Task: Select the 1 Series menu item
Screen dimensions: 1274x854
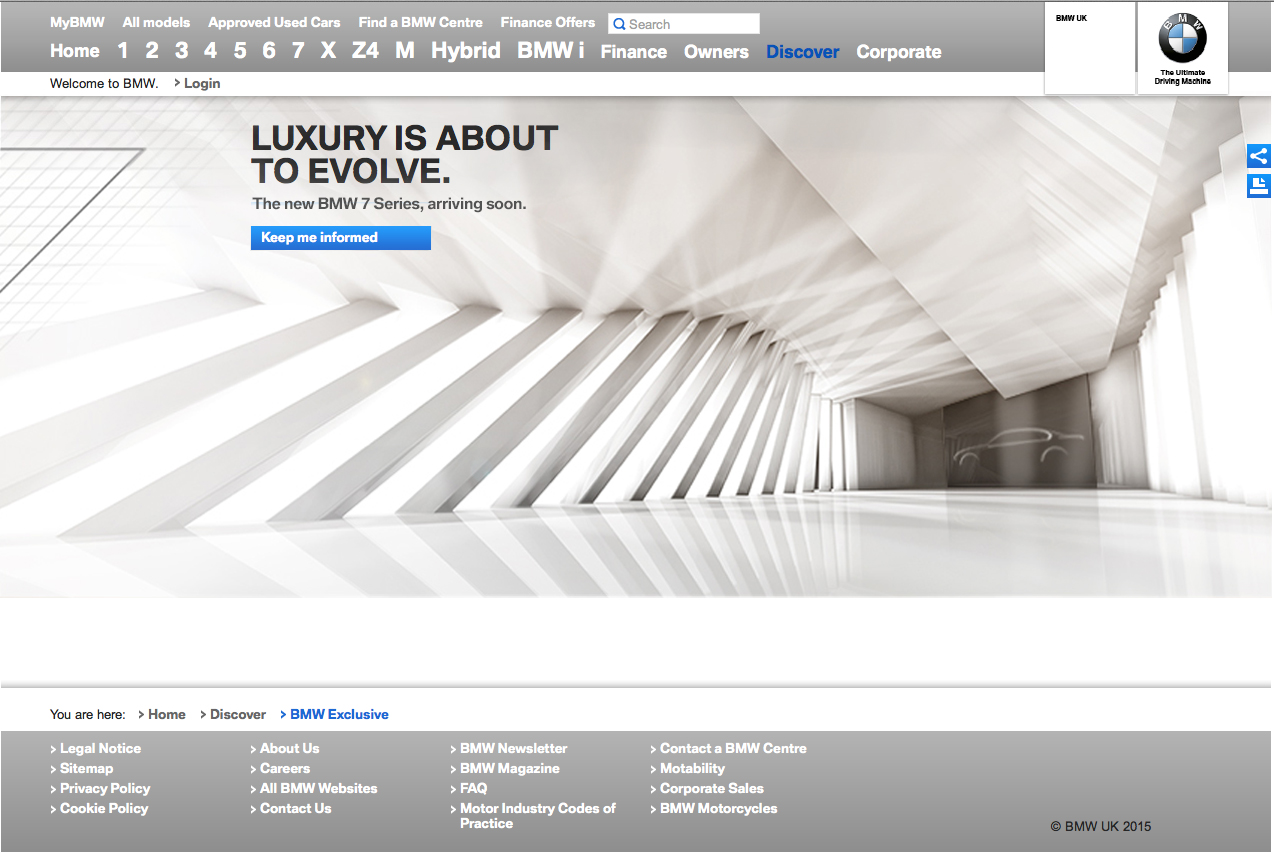Action: point(123,51)
